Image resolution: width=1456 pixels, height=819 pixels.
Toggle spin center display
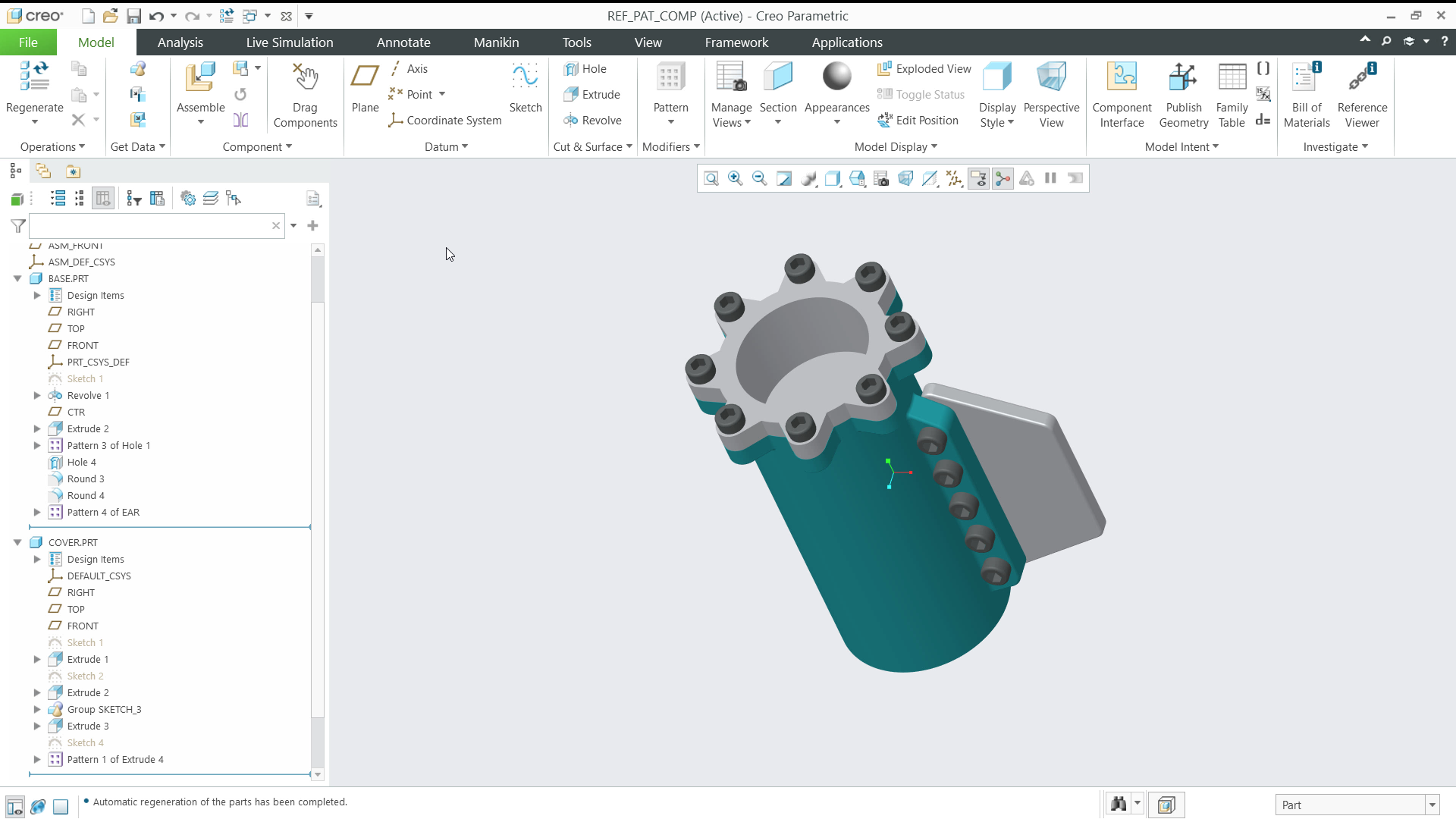pyautogui.click(x=1003, y=178)
